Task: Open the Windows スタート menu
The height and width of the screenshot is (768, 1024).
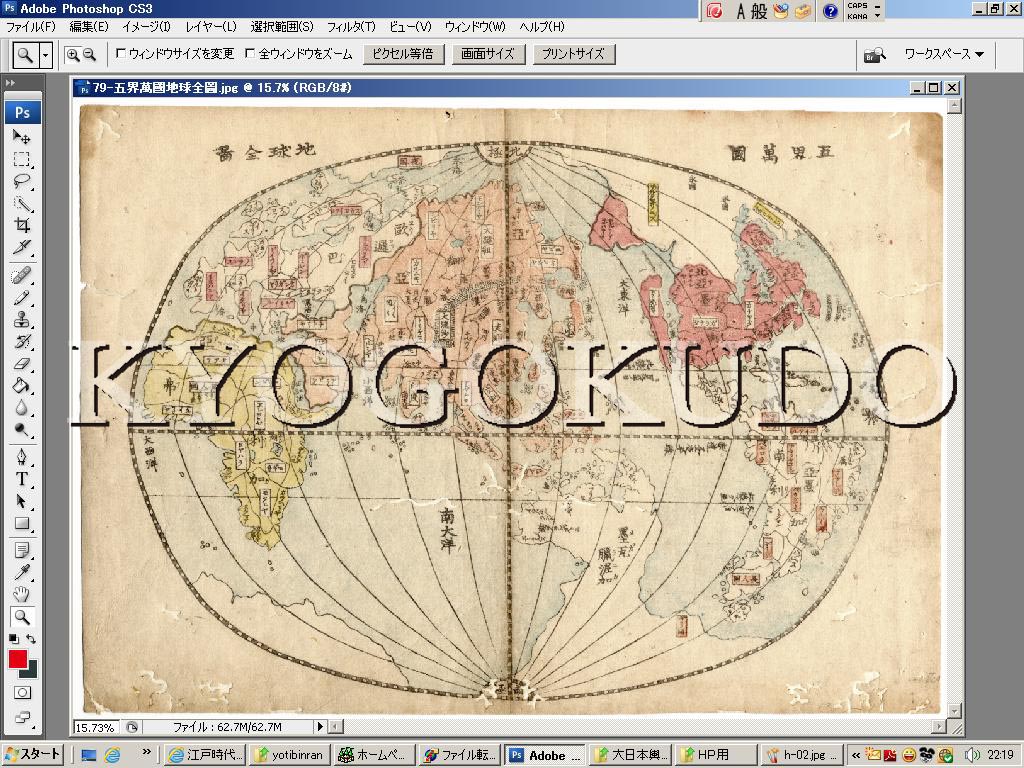Action: pos(33,755)
